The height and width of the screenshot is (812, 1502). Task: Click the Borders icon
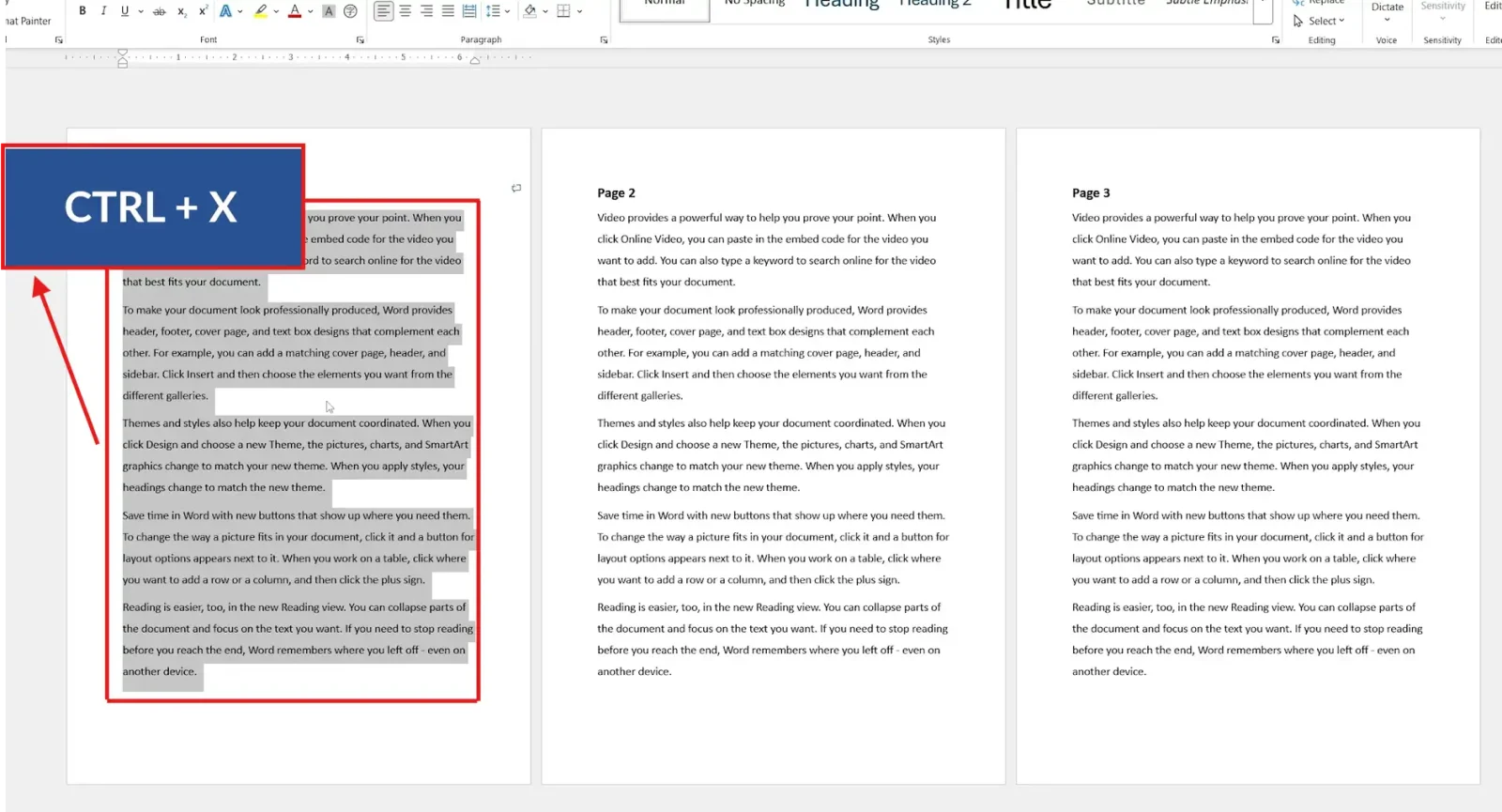pyautogui.click(x=564, y=11)
